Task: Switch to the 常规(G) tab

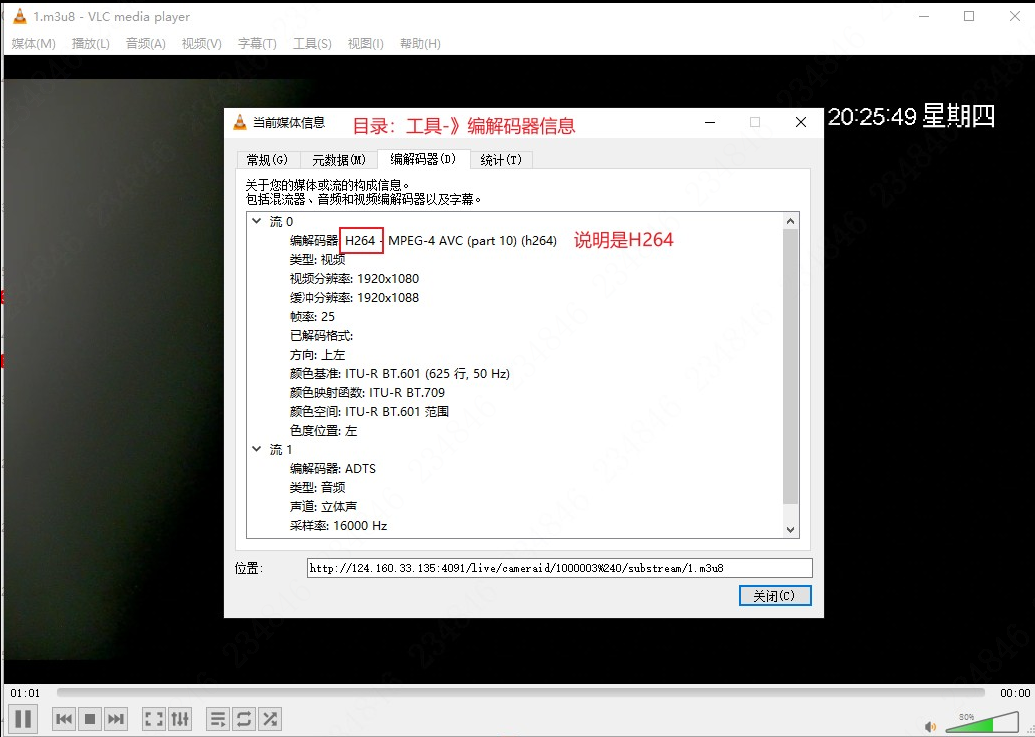Action: tap(267, 160)
